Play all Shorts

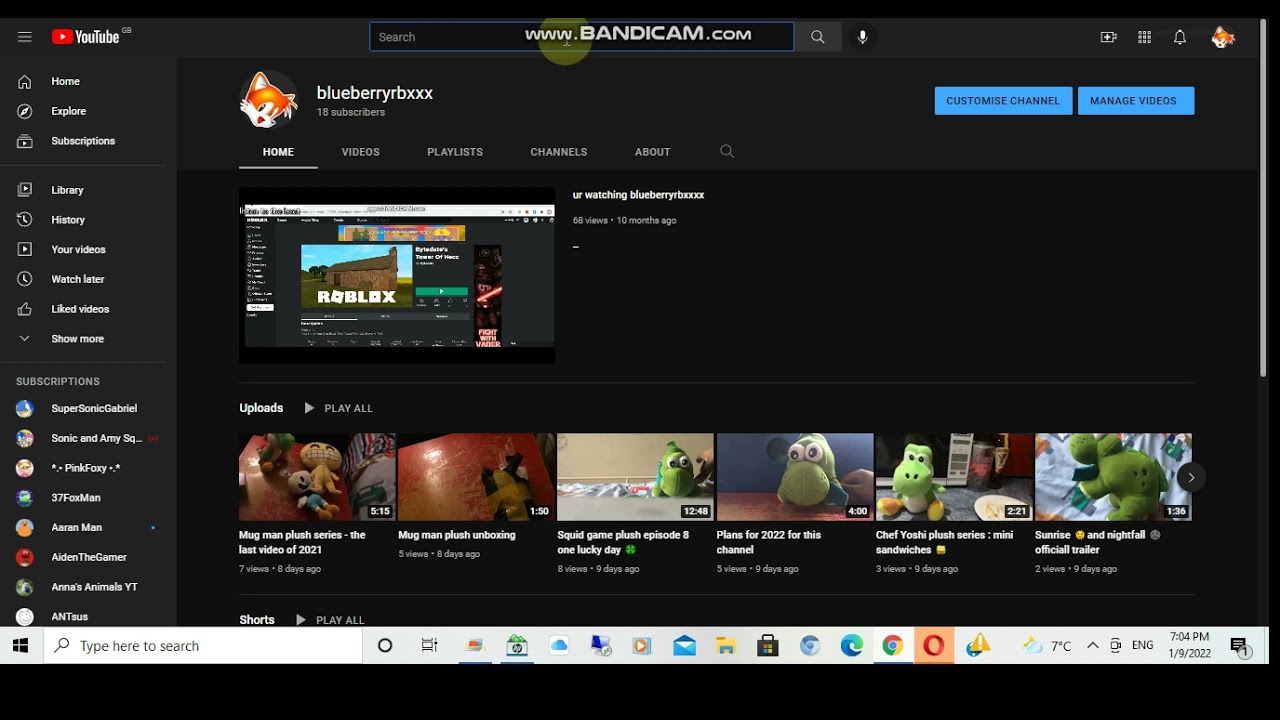330,620
